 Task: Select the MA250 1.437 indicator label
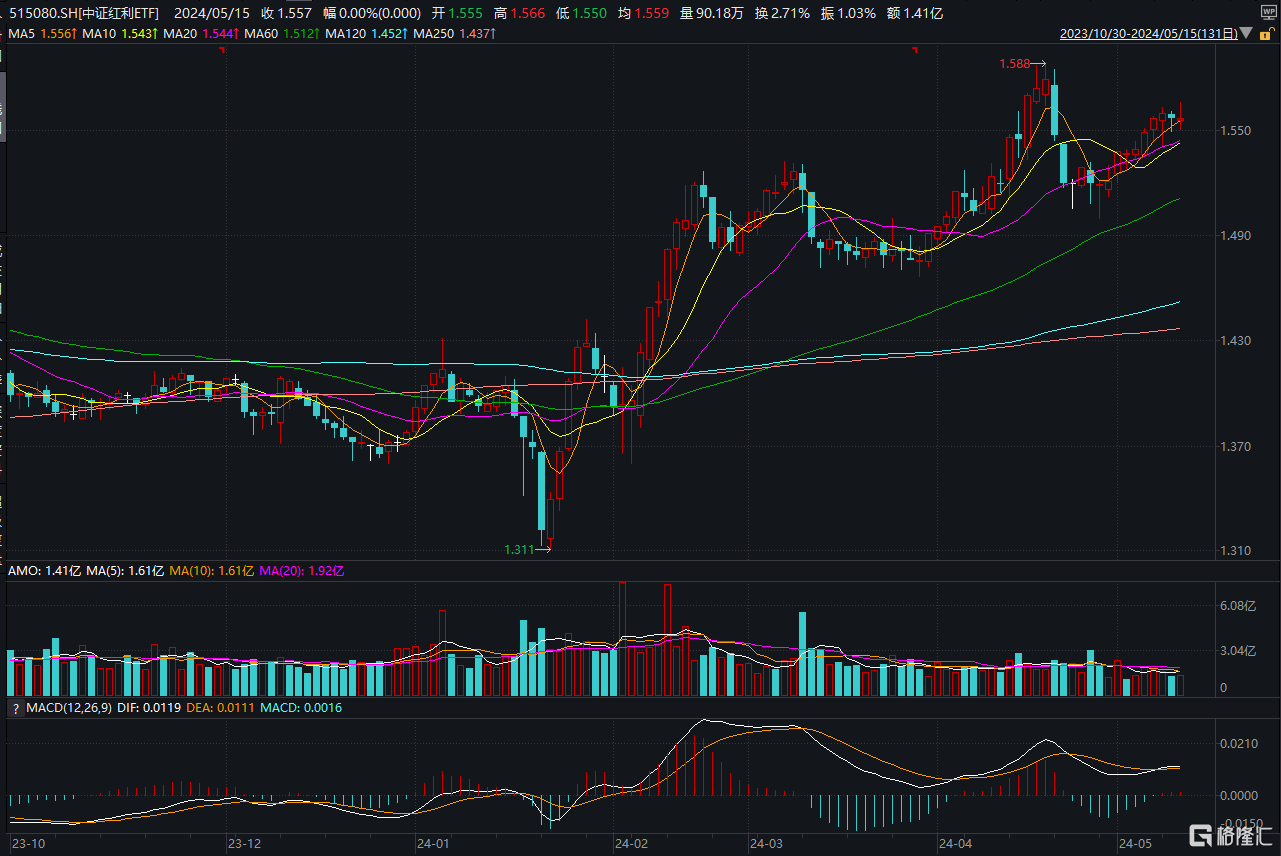(x=455, y=34)
